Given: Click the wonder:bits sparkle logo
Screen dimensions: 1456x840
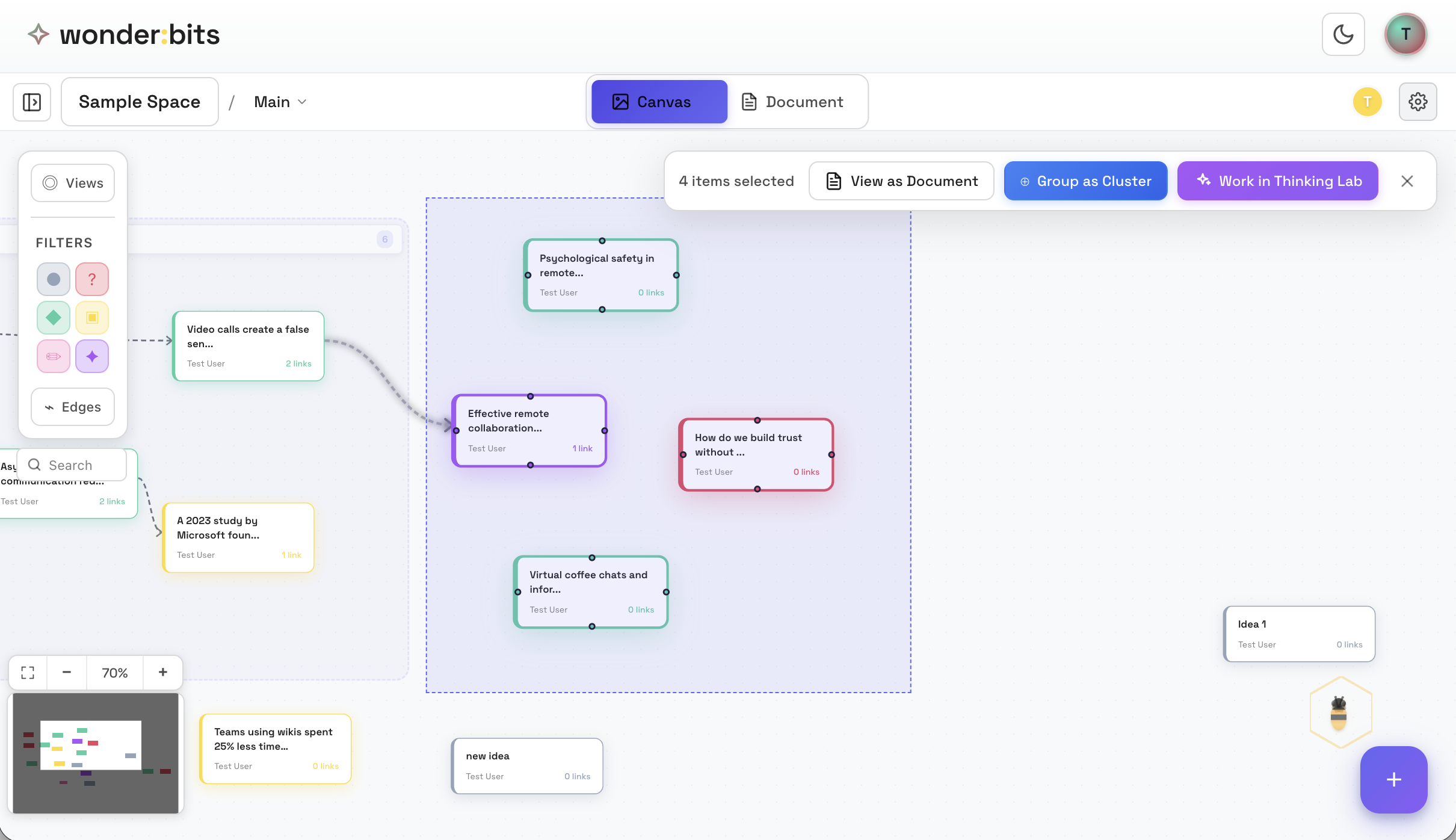Looking at the screenshot, I should [38, 34].
